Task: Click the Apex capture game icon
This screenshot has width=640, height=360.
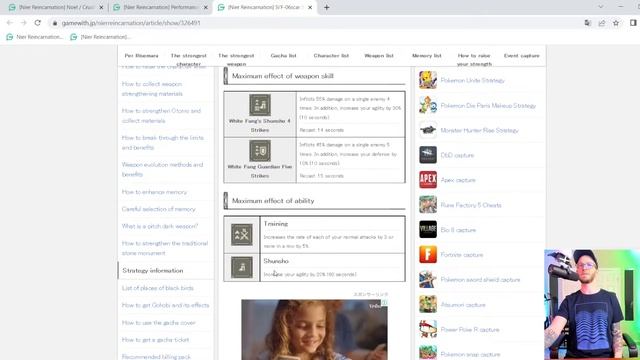Action: coord(428,180)
